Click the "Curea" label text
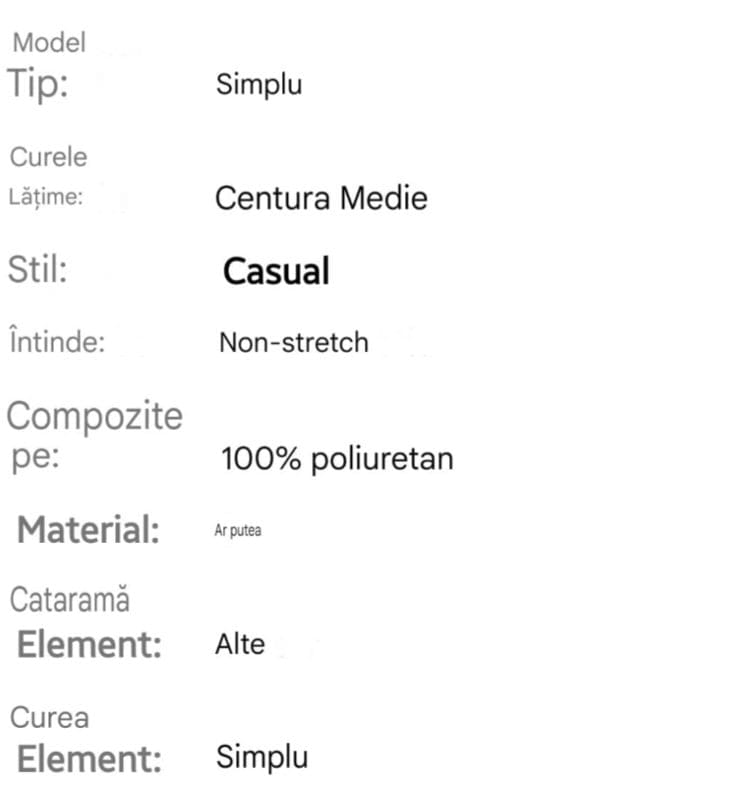 click(49, 717)
